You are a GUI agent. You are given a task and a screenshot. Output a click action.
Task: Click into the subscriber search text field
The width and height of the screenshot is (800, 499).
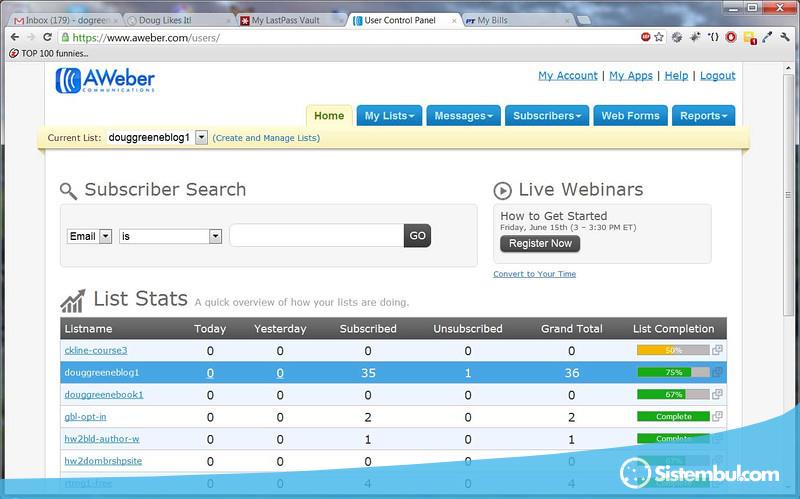click(317, 236)
